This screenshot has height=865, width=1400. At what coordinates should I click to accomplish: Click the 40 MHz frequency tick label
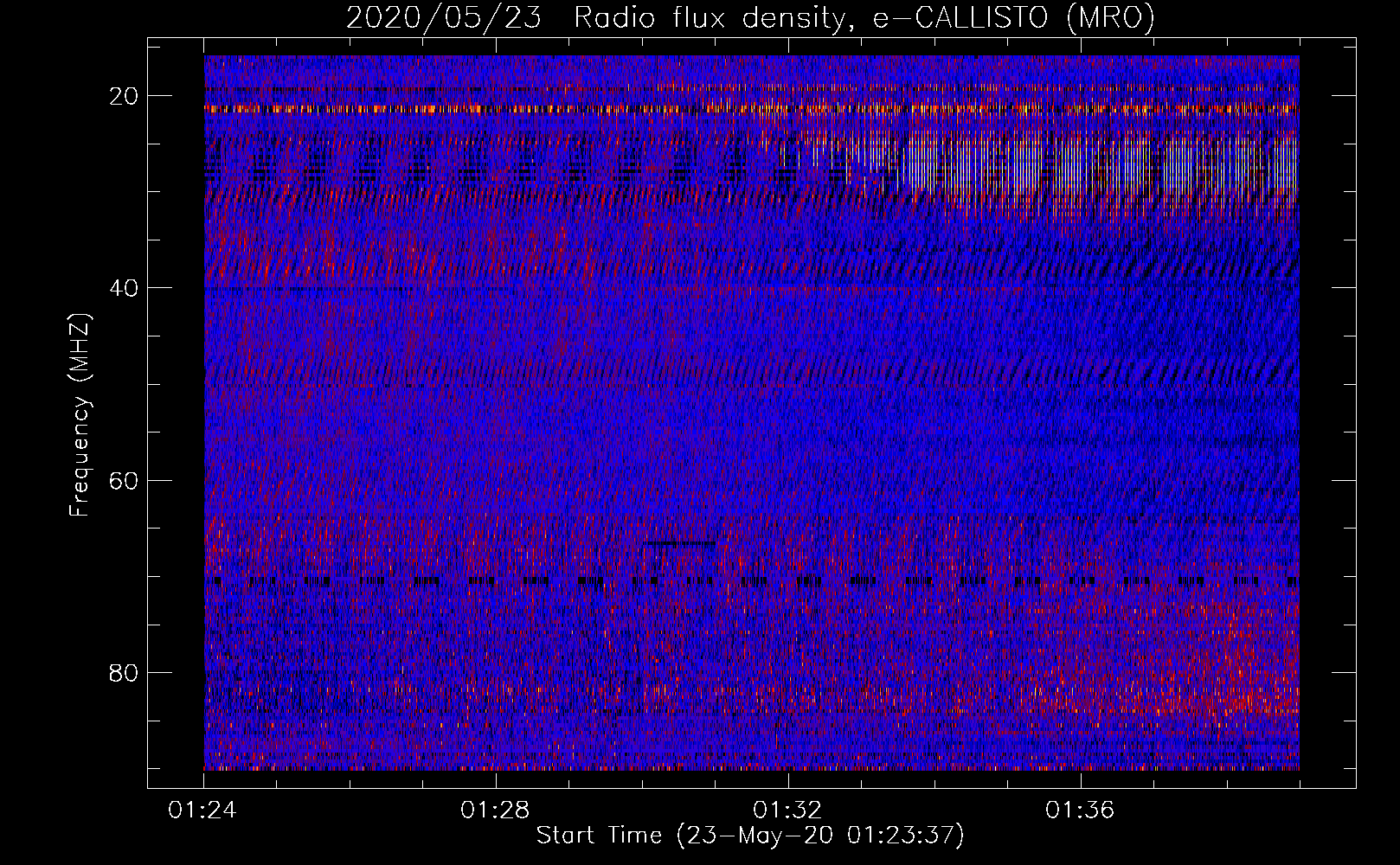125,288
